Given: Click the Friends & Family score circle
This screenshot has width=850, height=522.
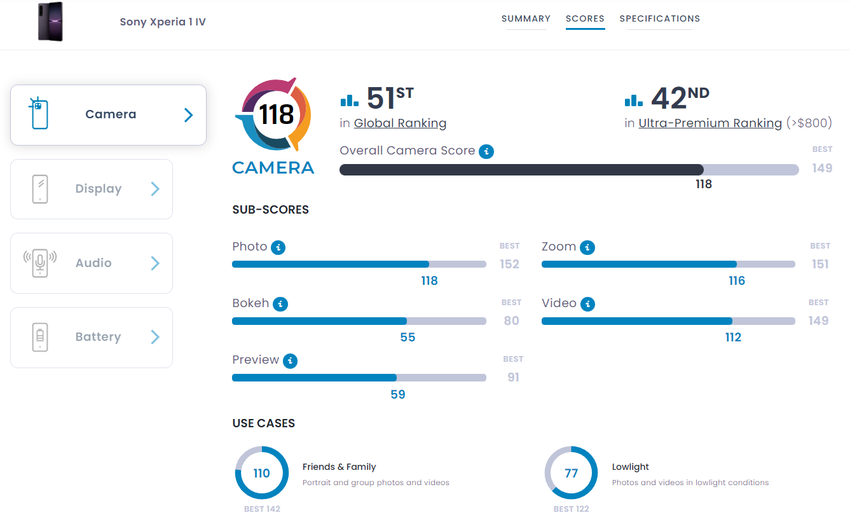Looking at the screenshot, I should (x=262, y=473).
